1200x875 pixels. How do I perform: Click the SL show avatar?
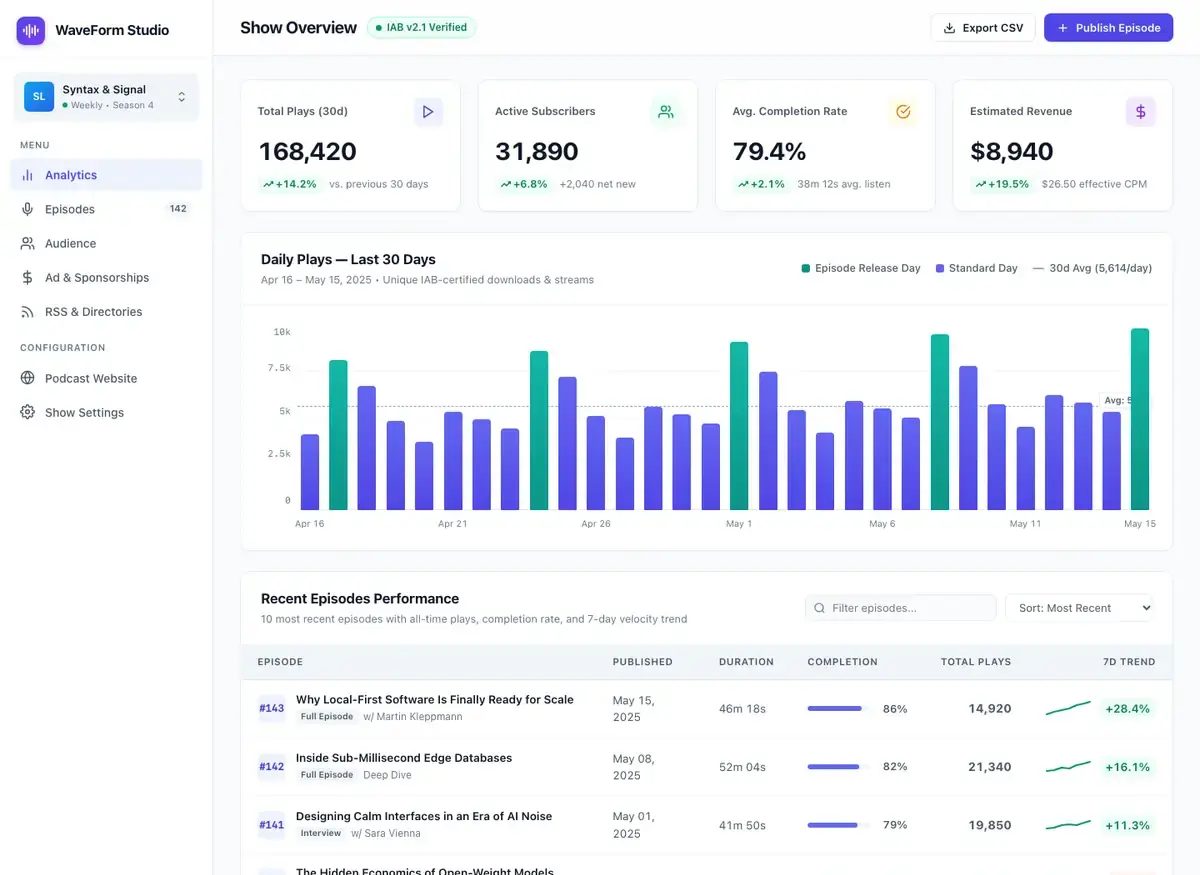pos(39,96)
